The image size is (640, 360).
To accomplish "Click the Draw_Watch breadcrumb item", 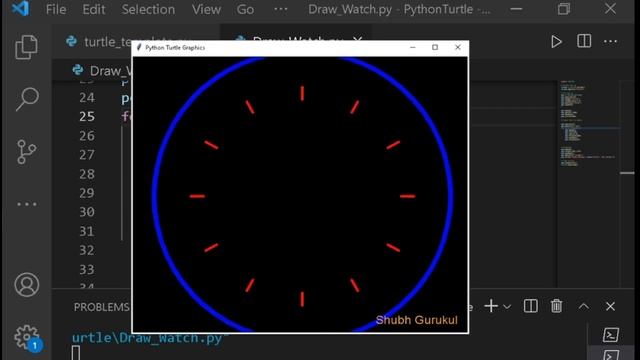I will pos(102,71).
